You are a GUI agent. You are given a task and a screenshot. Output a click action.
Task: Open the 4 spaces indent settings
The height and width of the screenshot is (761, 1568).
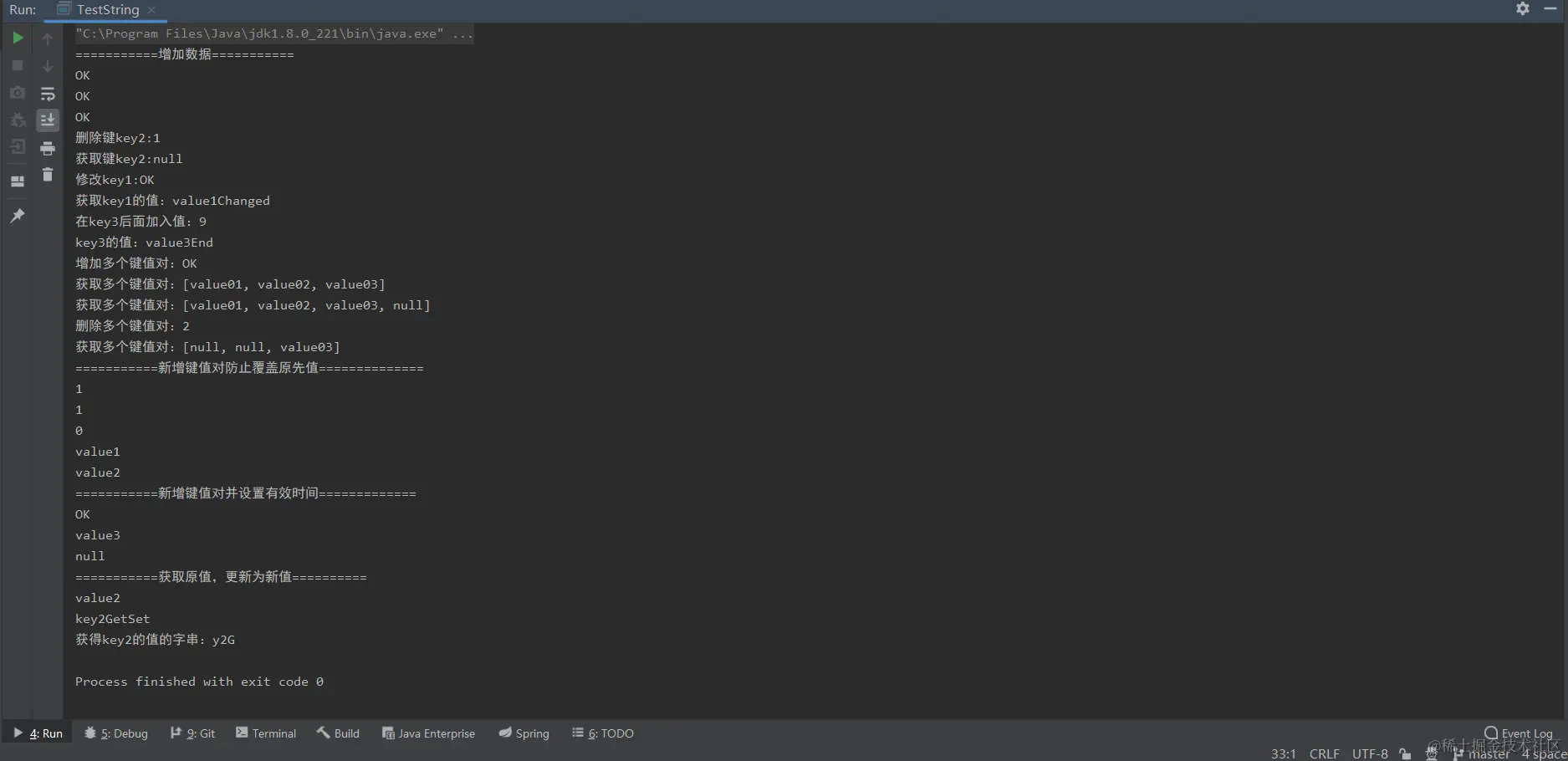(1544, 753)
